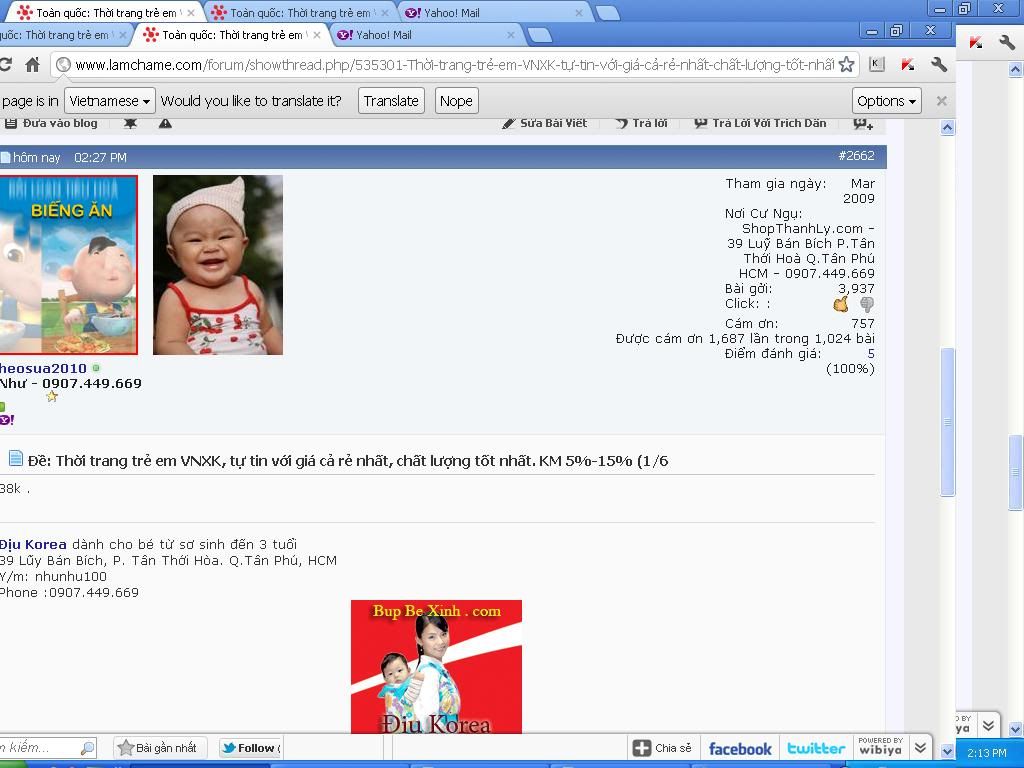Click the Kaspersky extension icon in toolbar
1024x768 pixels.
coord(908,65)
